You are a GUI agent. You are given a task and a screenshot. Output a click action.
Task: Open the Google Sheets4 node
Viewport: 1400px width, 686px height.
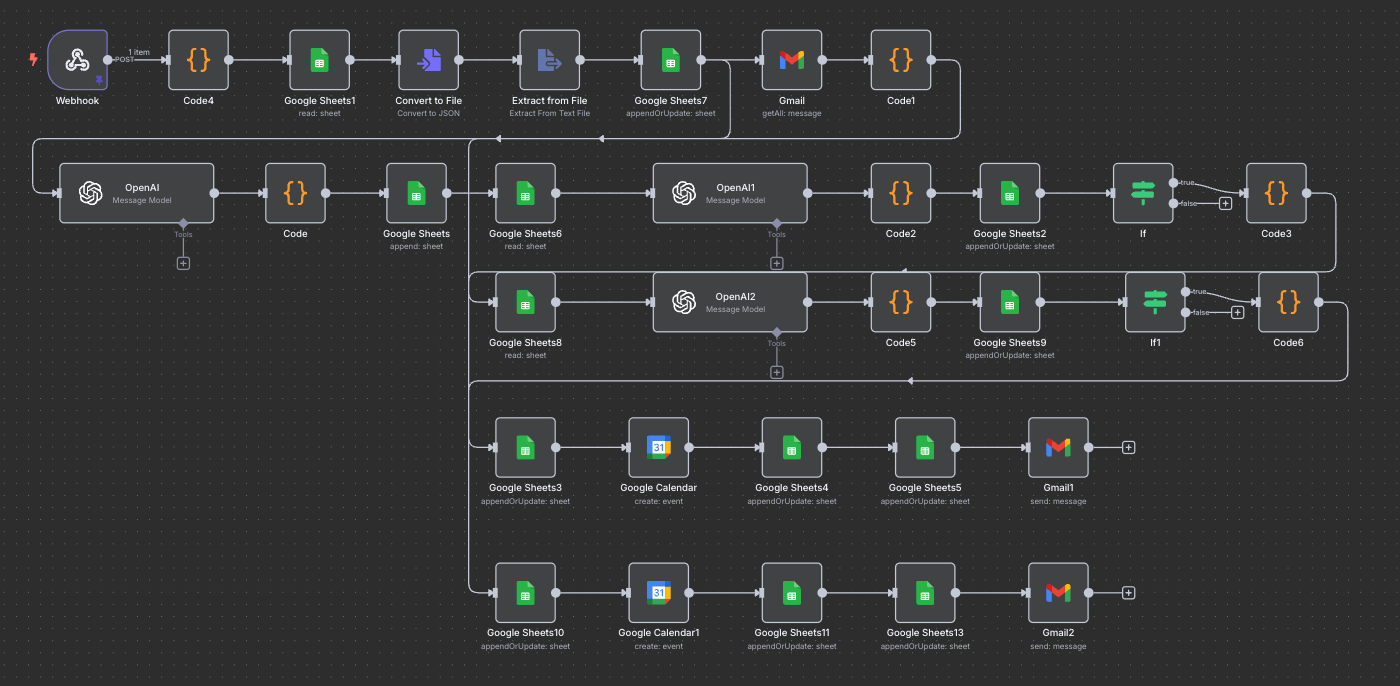click(791, 447)
